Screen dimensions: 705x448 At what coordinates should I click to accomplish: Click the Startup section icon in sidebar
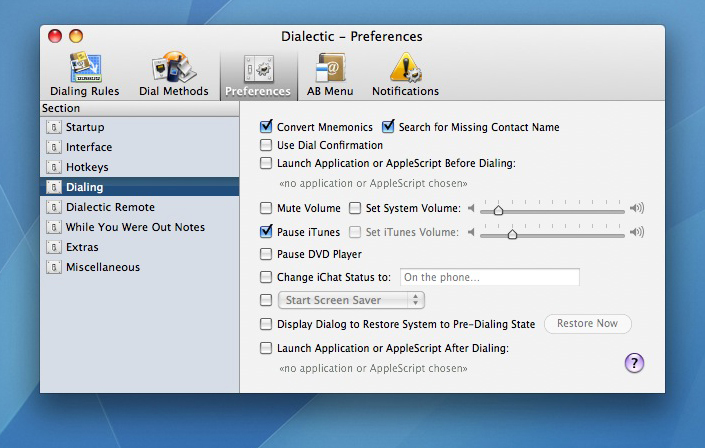coord(54,127)
